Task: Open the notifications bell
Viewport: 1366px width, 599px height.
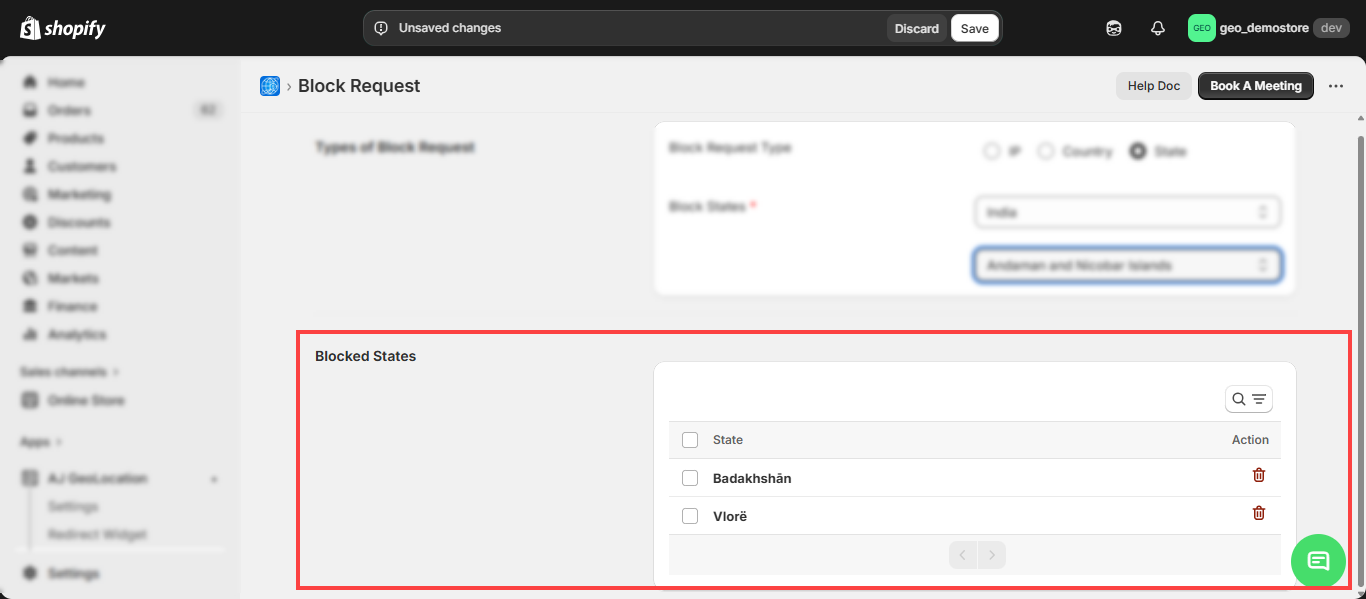Action: coord(1157,28)
